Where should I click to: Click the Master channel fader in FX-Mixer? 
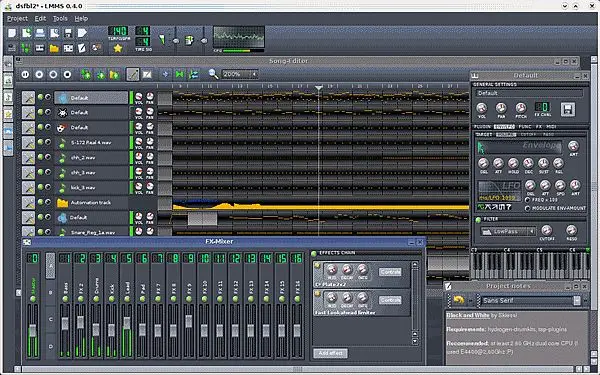33,331
